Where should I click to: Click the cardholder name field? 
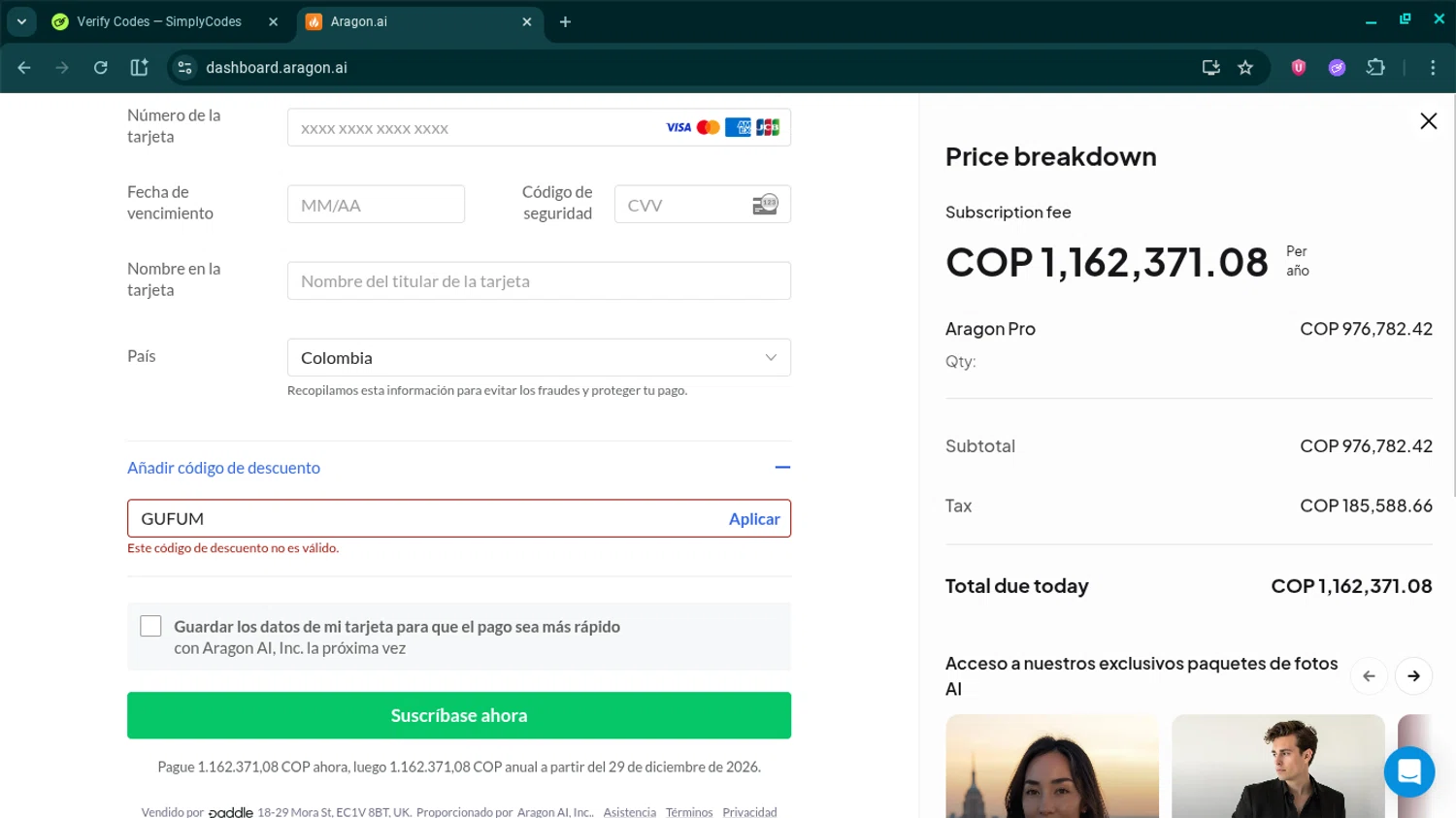[539, 281]
